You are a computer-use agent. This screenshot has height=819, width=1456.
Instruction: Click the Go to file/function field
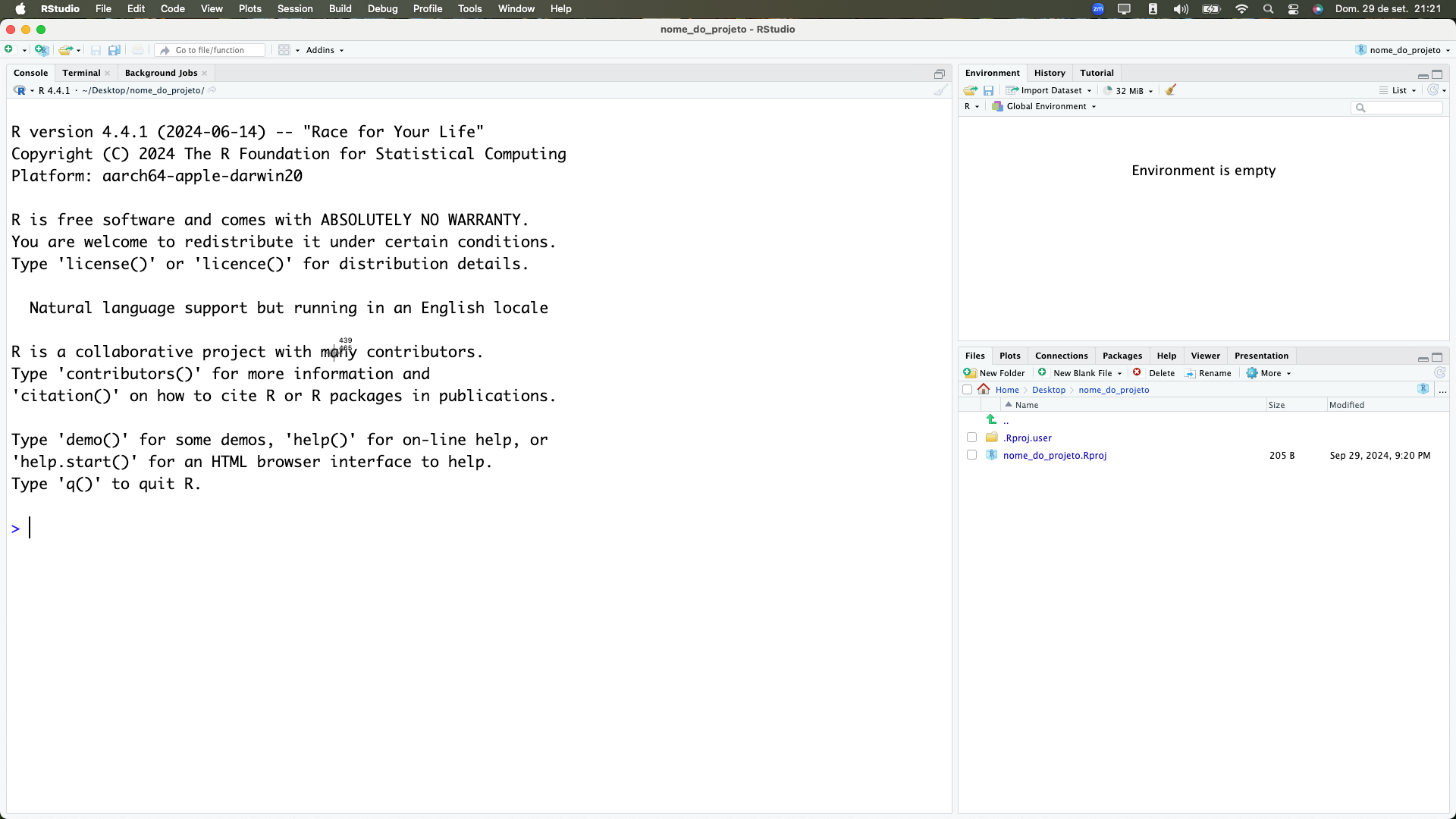211,50
